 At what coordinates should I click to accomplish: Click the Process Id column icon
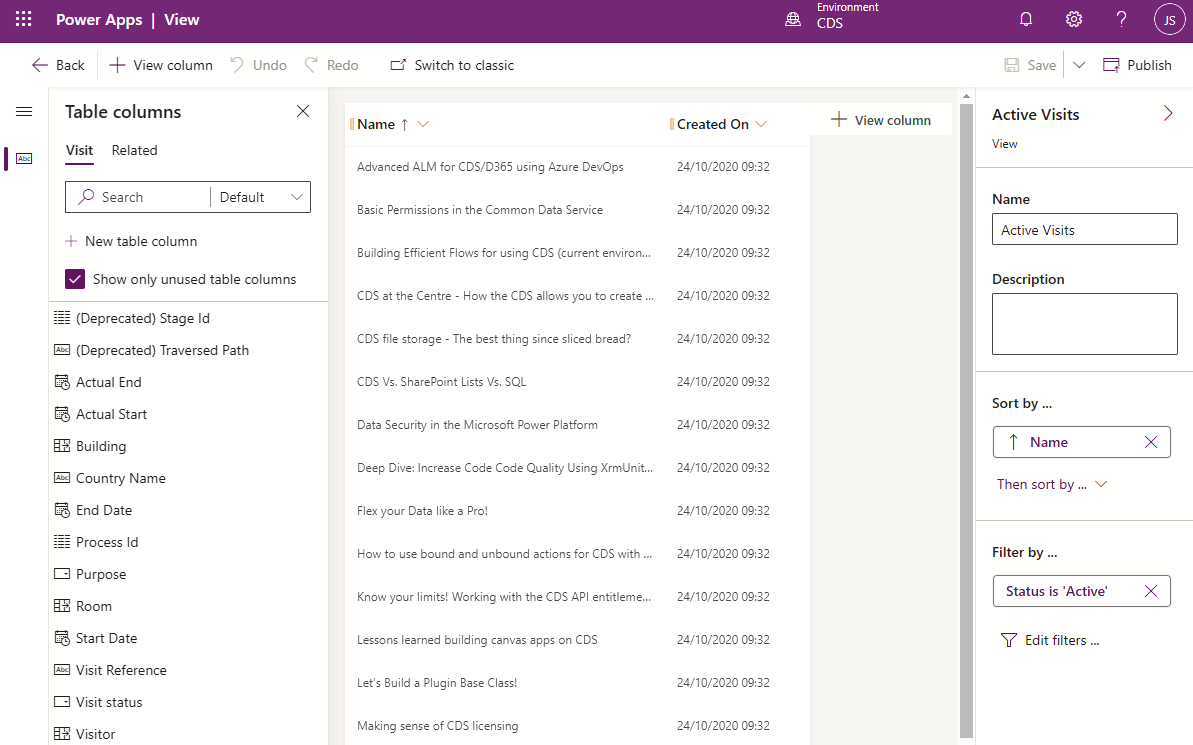[62, 542]
